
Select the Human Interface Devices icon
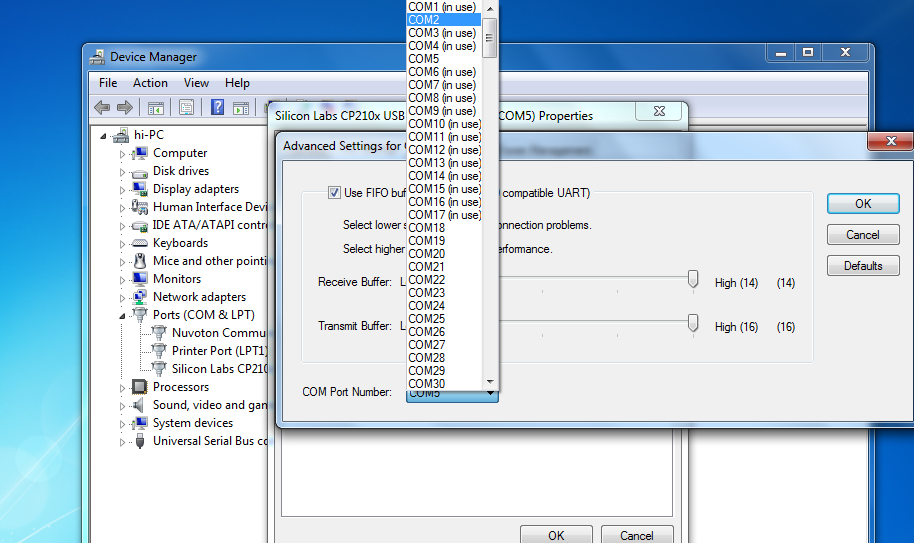[140, 207]
